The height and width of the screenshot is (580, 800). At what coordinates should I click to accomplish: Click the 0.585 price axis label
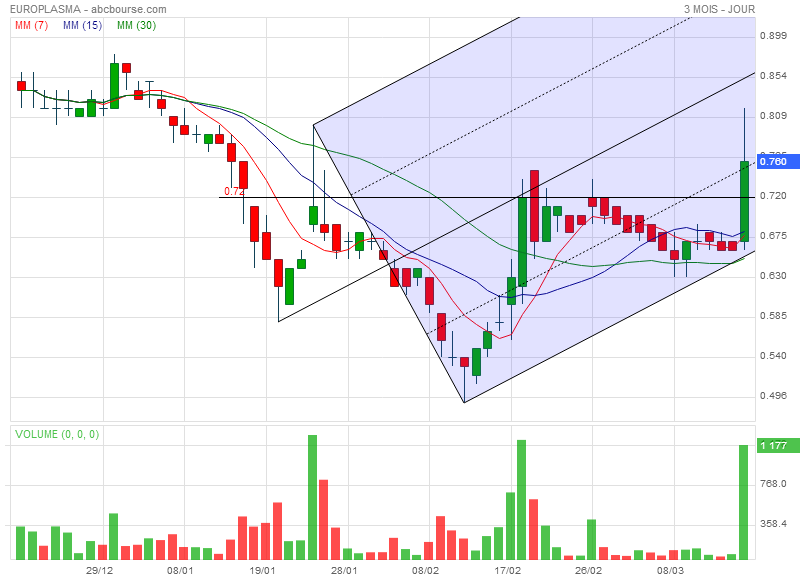click(x=773, y=316)
